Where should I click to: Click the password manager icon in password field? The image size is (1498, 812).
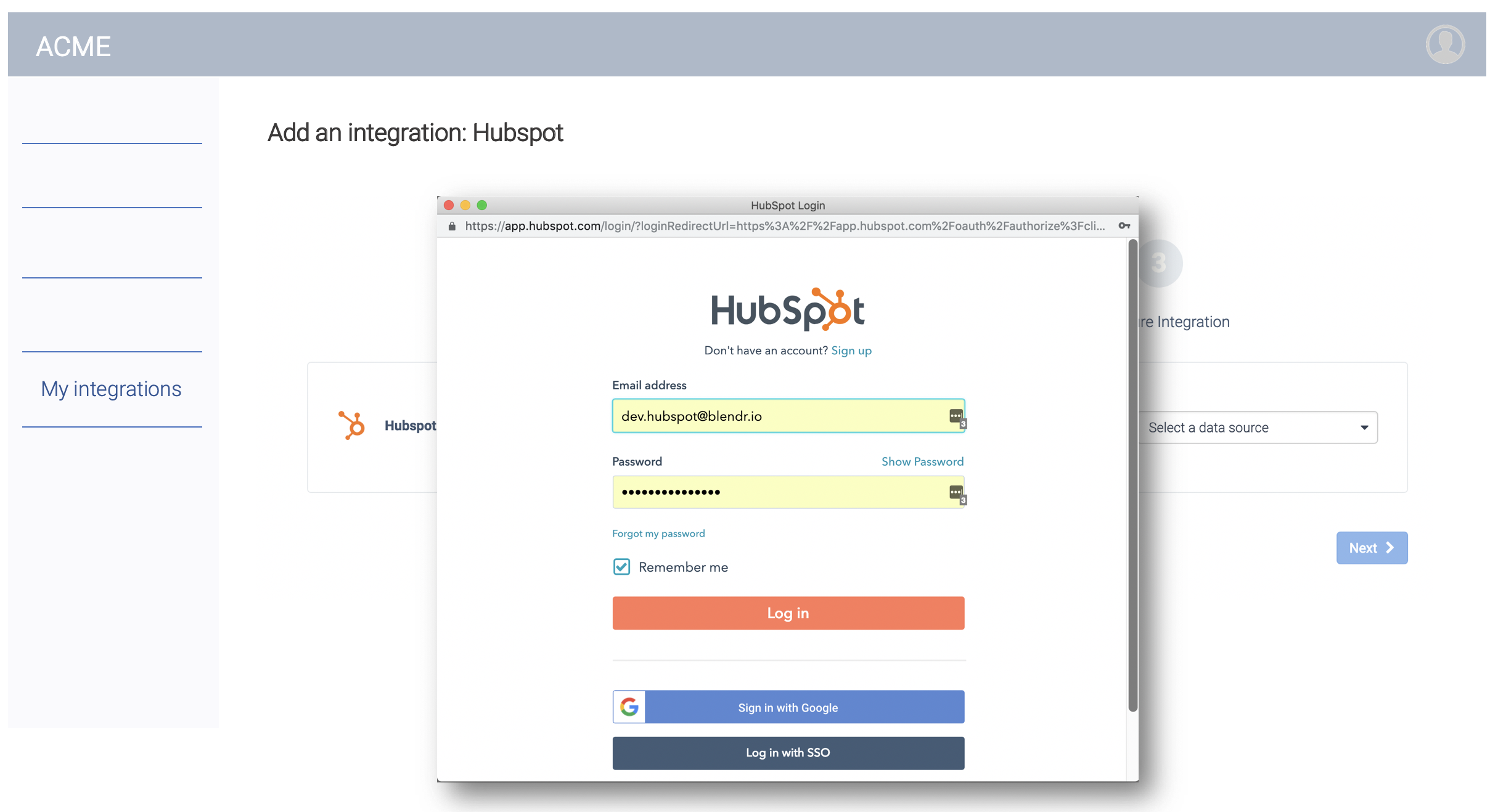(x=957, y=493)
